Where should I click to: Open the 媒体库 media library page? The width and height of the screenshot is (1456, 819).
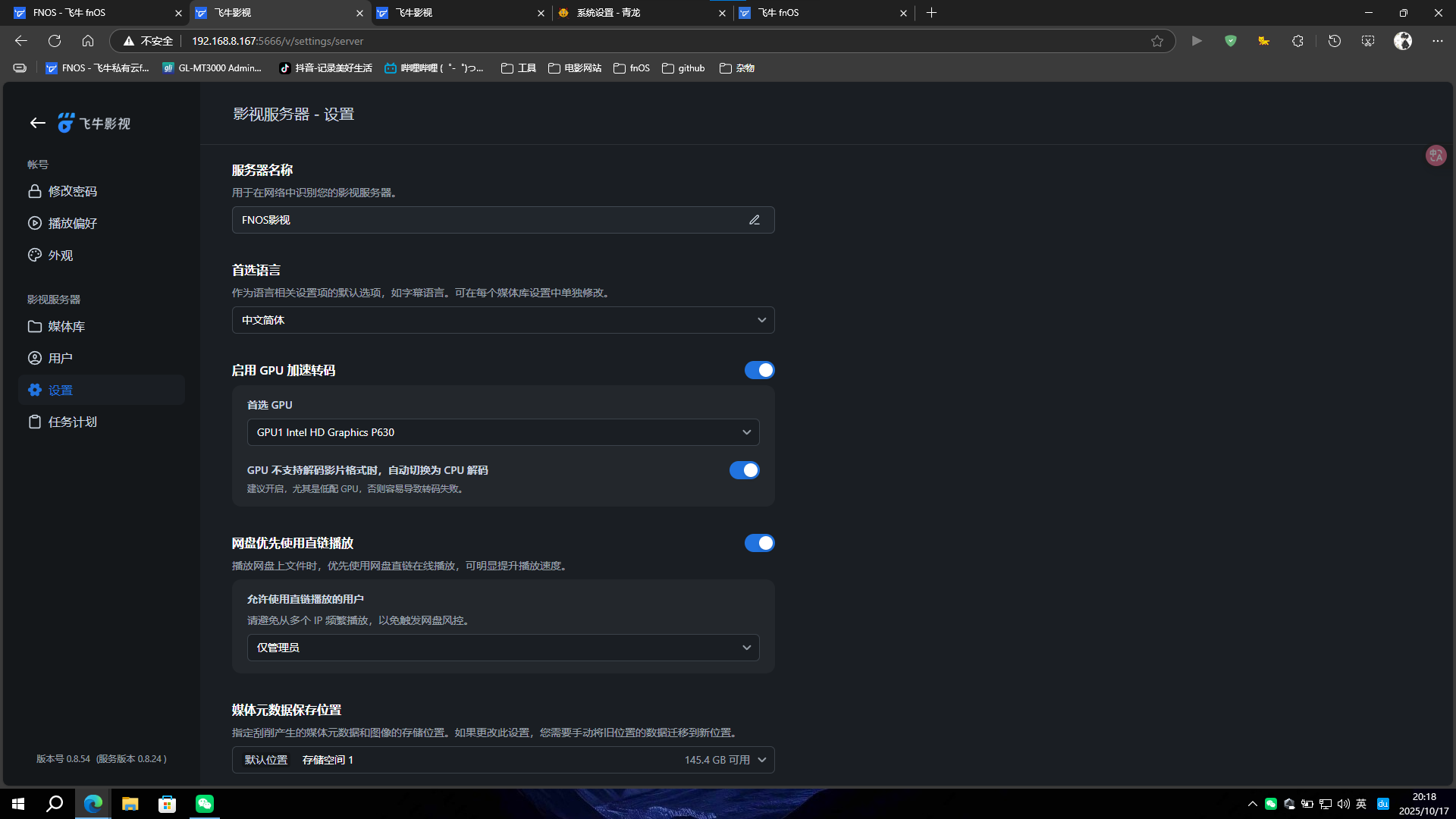[66, 326]
